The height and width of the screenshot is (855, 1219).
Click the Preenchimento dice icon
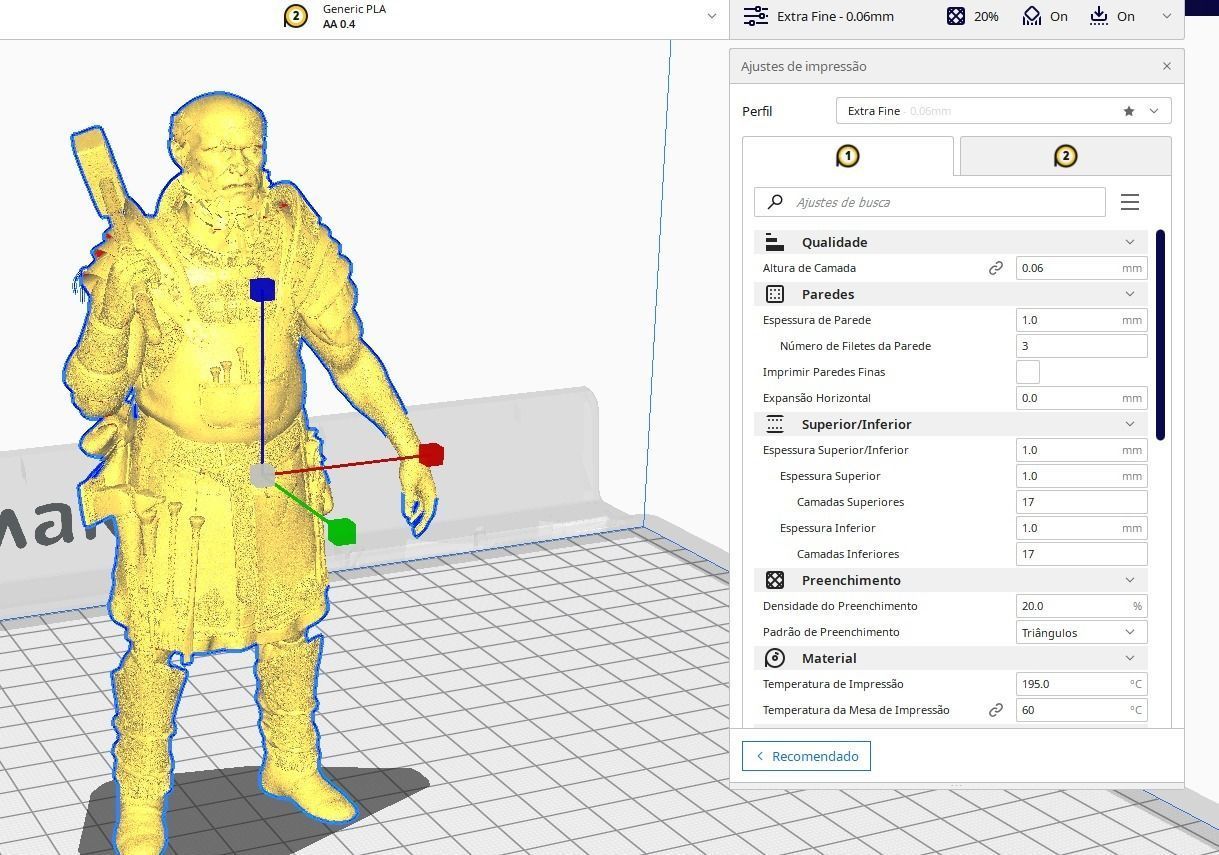click(x=774, y=579)
